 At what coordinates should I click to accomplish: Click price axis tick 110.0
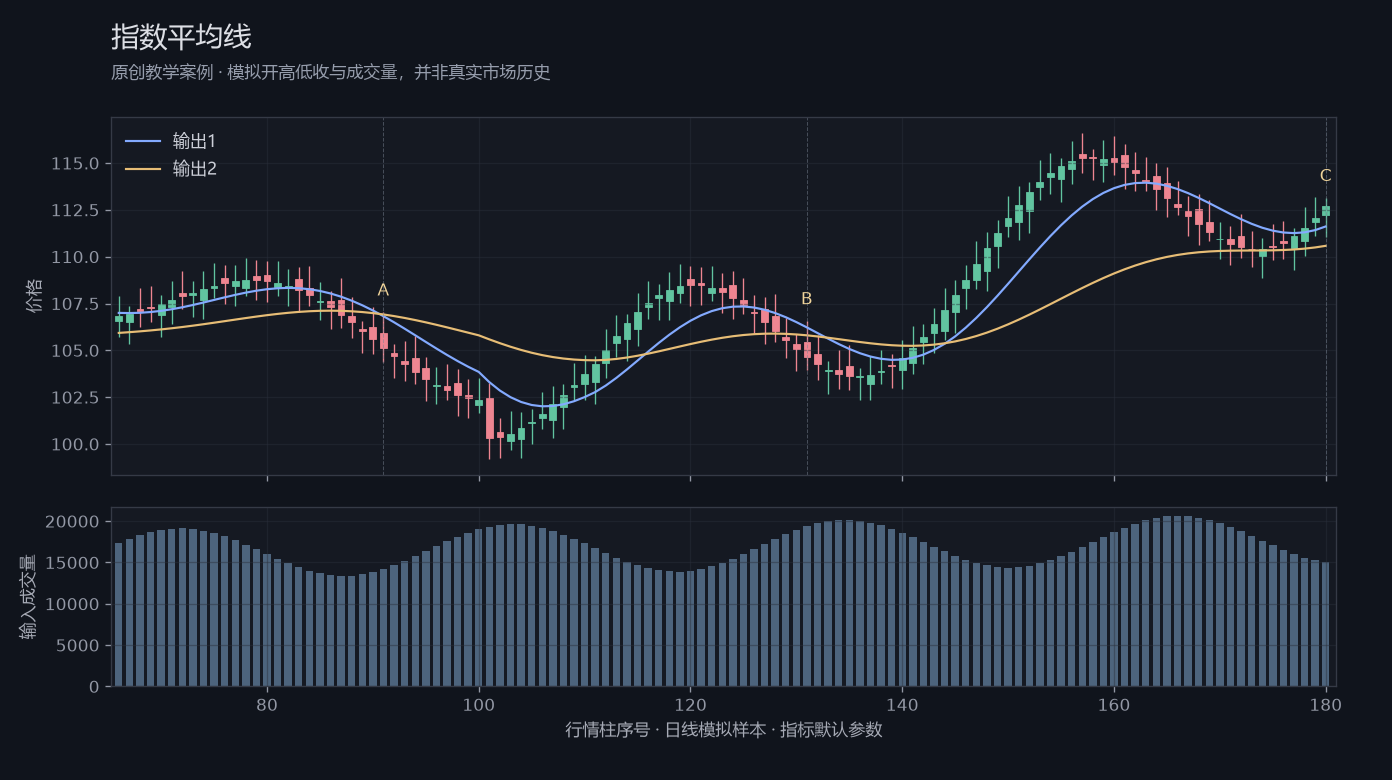[x=75, y=257]
